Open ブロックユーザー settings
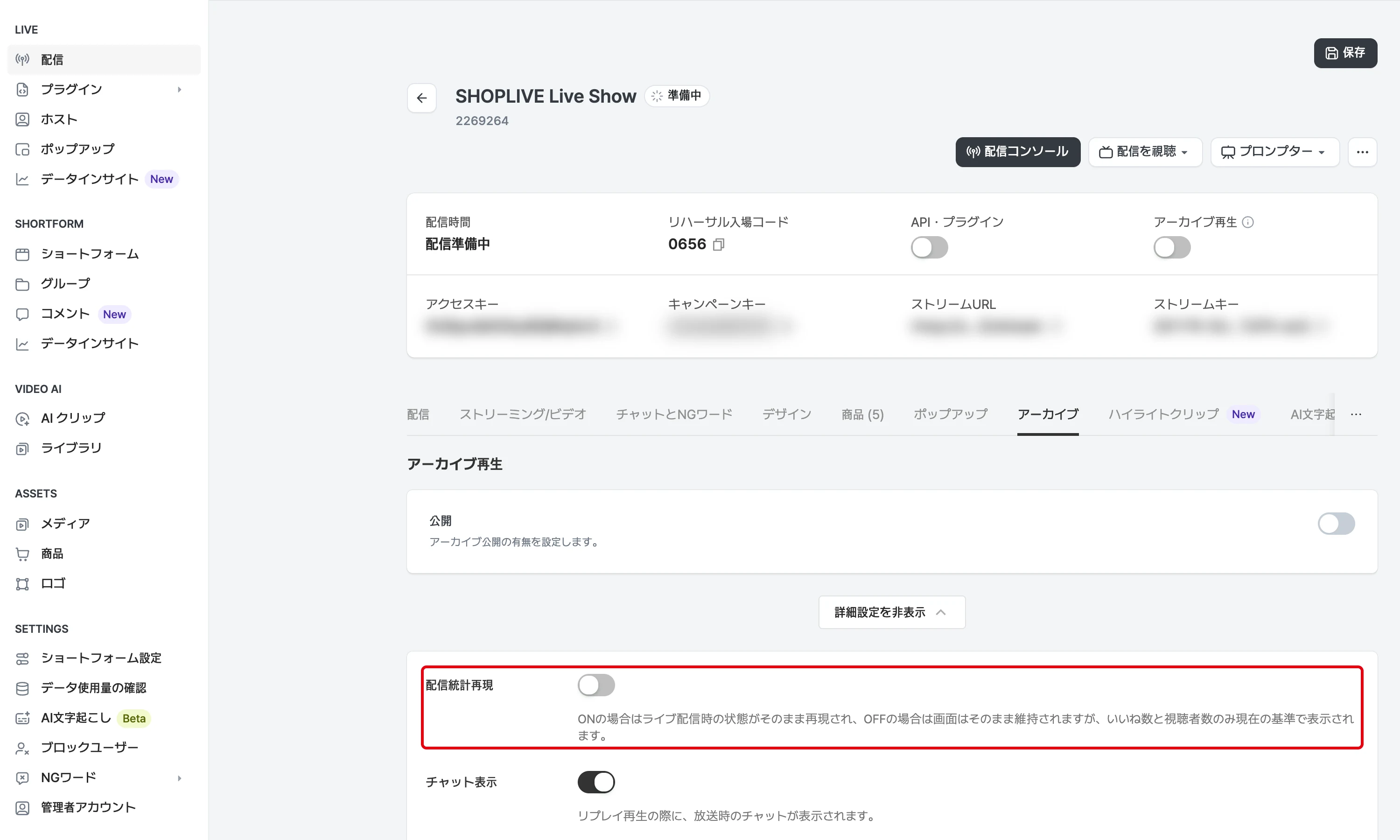The height and width of the screenshot is (840, 1400). point(104,748)
